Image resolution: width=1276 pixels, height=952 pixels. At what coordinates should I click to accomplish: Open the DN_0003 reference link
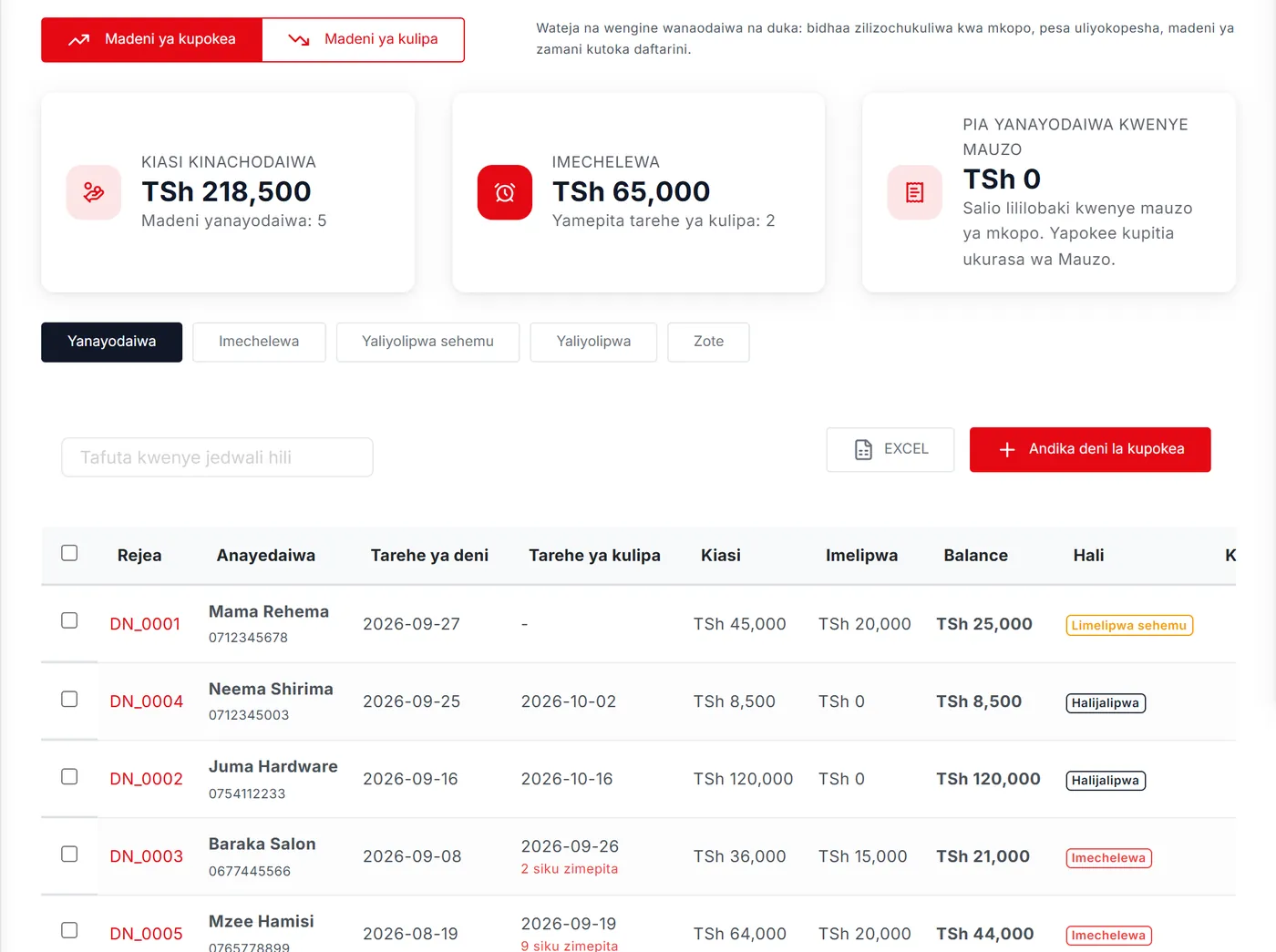147,856
